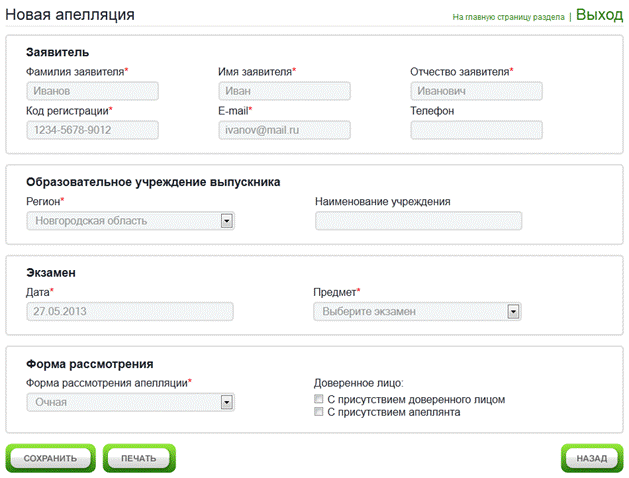Screen dimensions: 629x478
Task: Open the Регион dropdown arrow
Action: pyautogui.click(x=227, y=221)
